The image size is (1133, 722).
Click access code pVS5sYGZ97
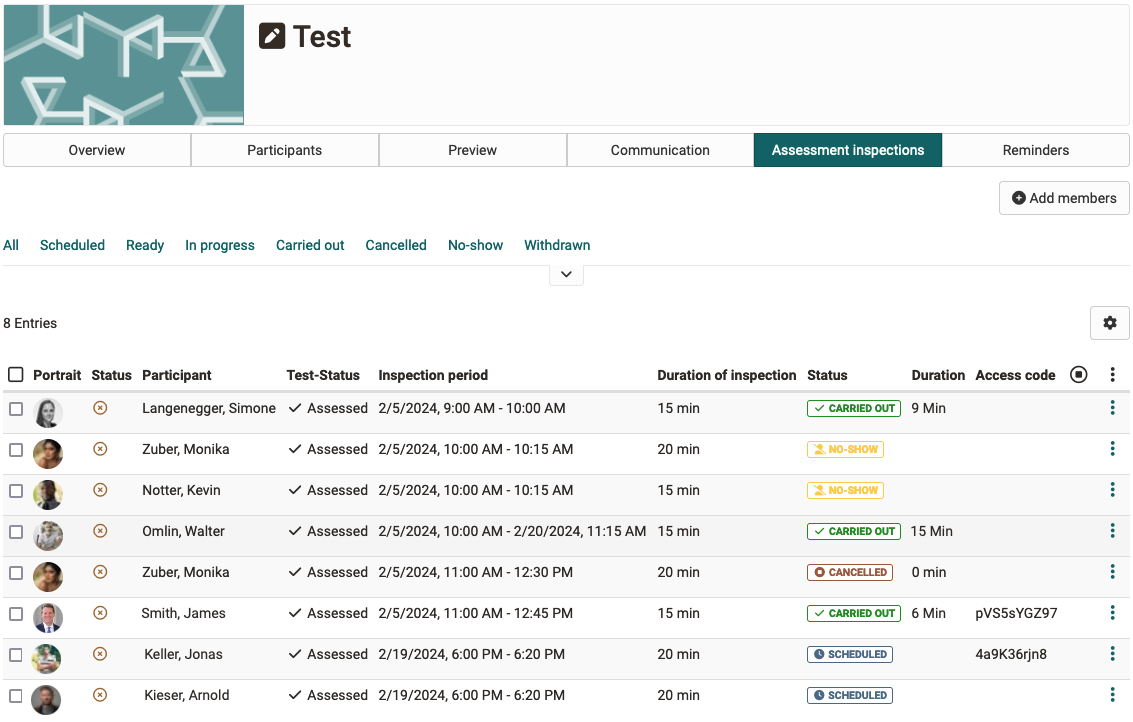tap(1016, 613)
